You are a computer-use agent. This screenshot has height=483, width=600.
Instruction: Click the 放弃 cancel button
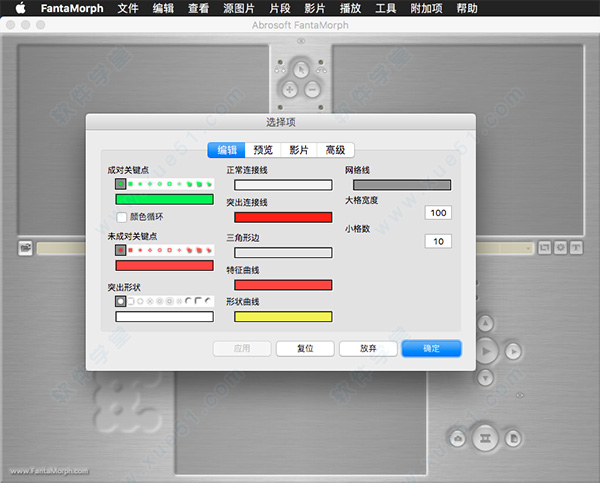pos(368,349)
